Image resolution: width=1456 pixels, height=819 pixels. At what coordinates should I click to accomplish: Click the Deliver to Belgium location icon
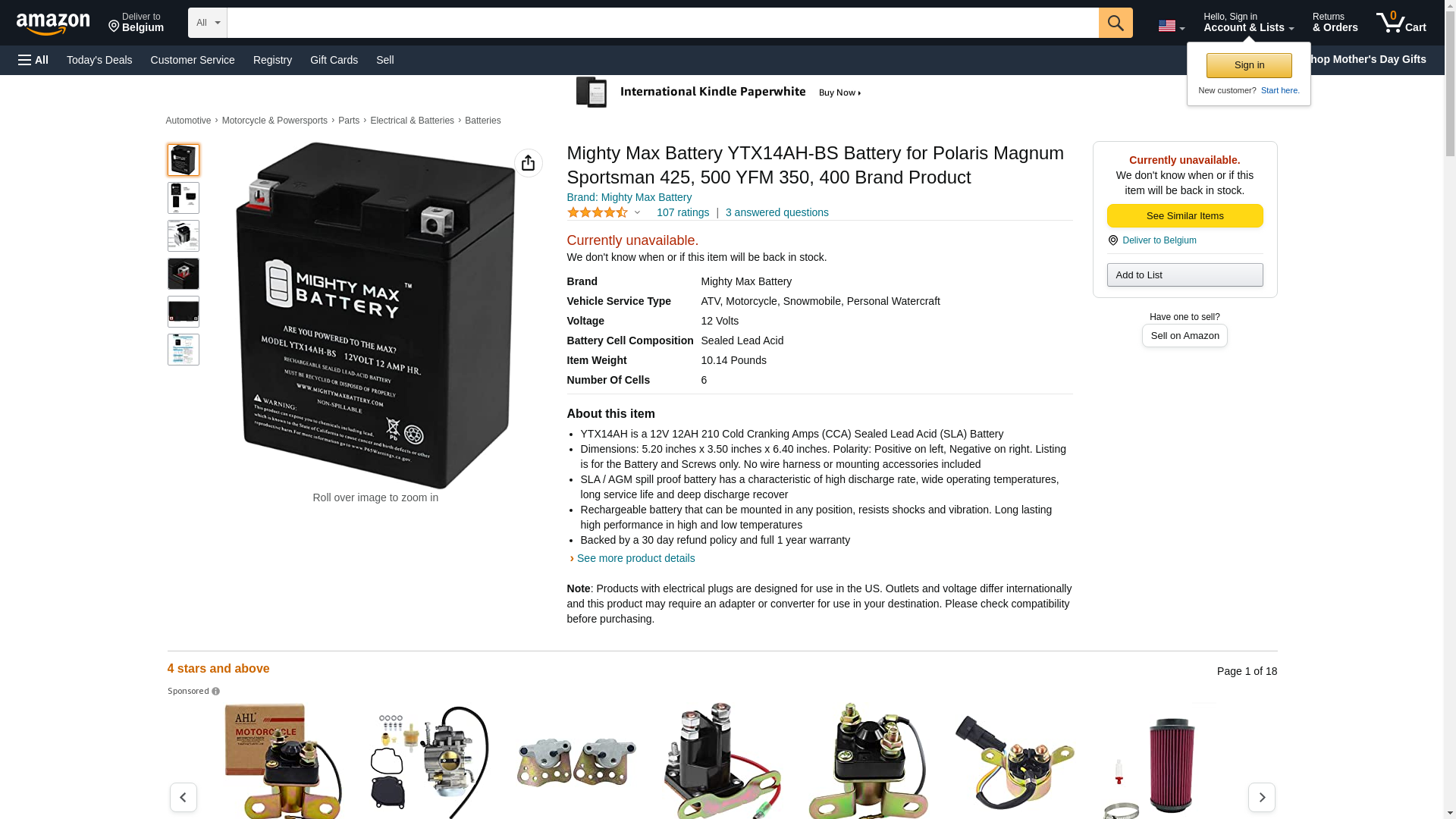coord(1112,240)
